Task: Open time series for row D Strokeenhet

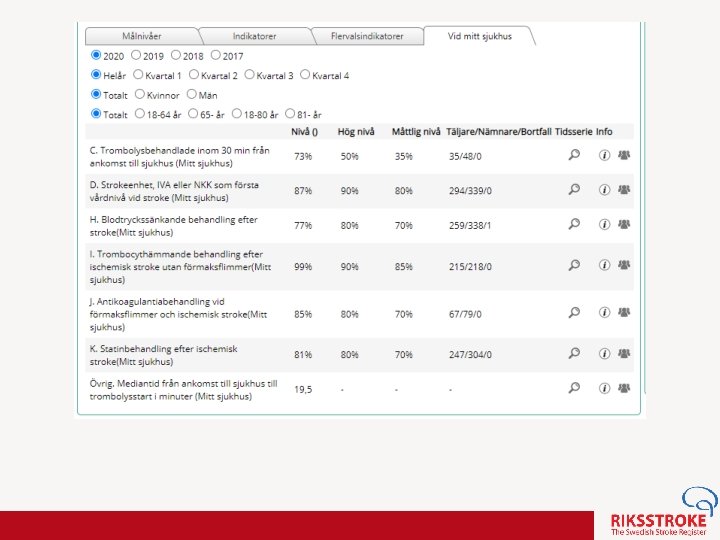Action: pyautogui.click(x=574, y=189)
